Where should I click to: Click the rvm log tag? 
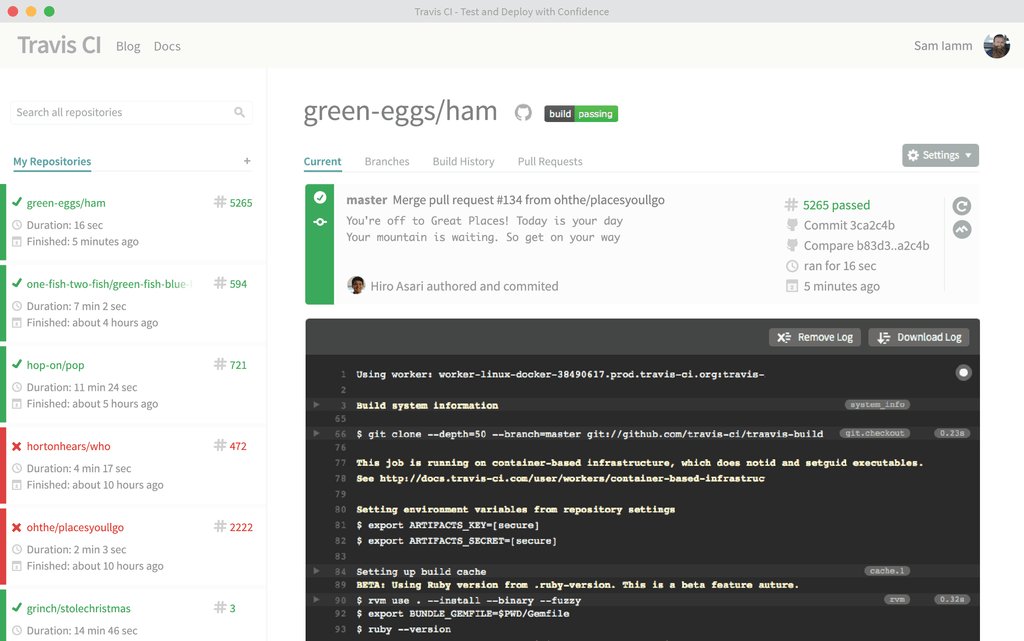pos(897,599)
